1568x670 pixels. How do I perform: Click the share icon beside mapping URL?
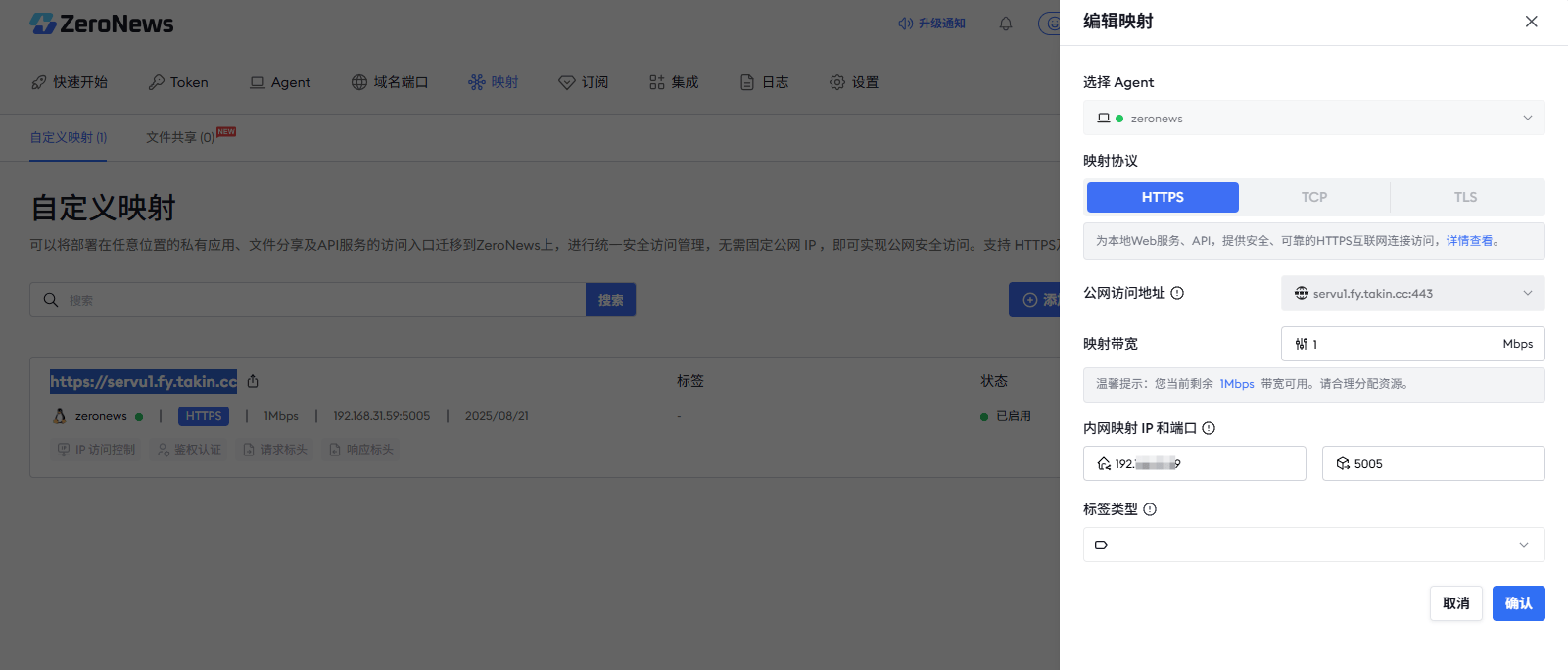pyautogui.click(x=253, y=381)
